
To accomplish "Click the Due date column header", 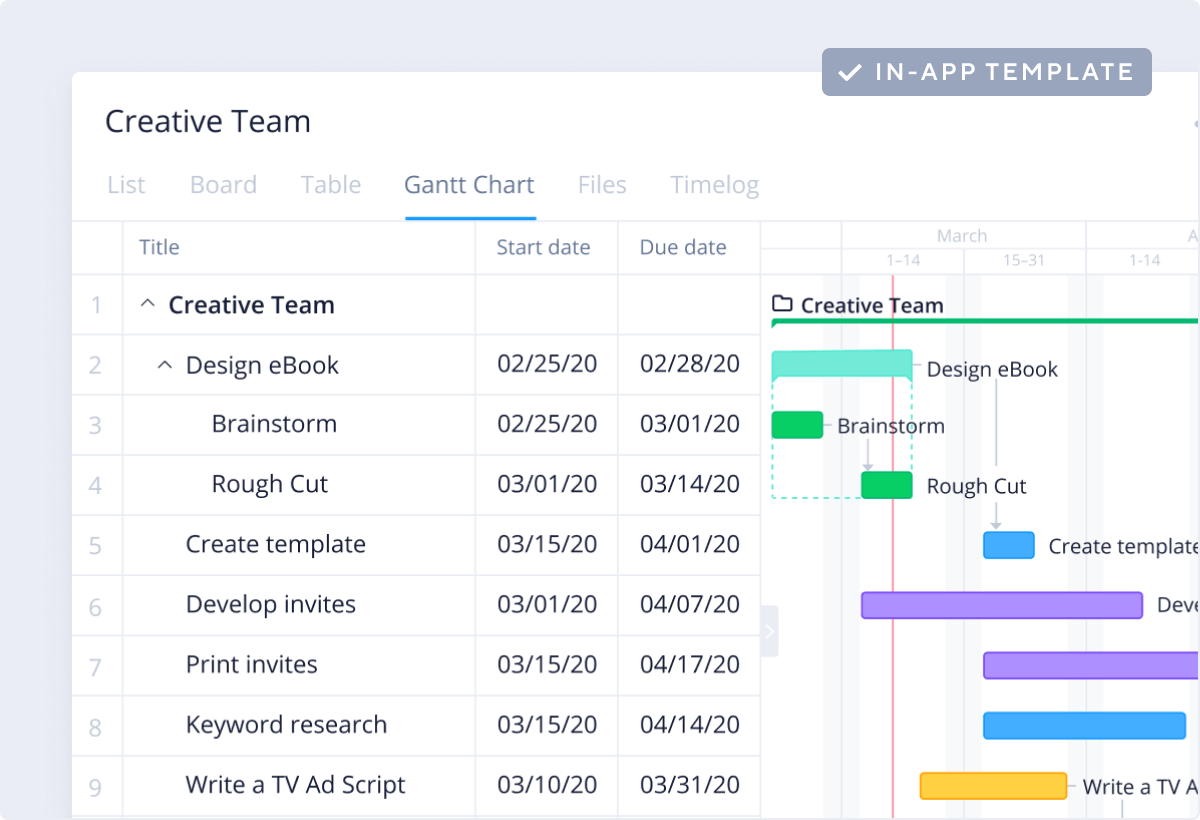I will click(683, 247).
